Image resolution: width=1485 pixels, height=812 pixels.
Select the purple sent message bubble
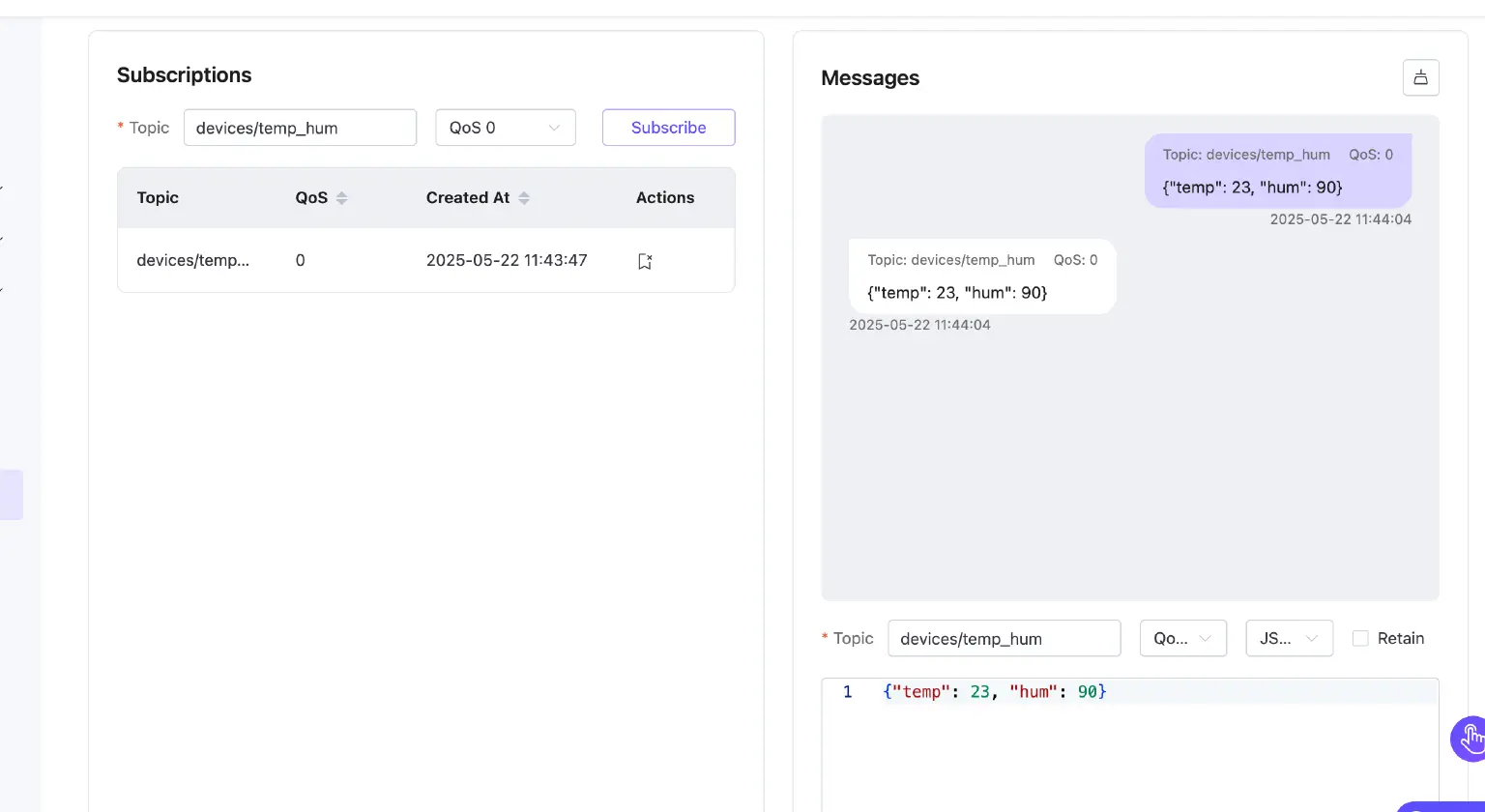[x=1277, y=171]
